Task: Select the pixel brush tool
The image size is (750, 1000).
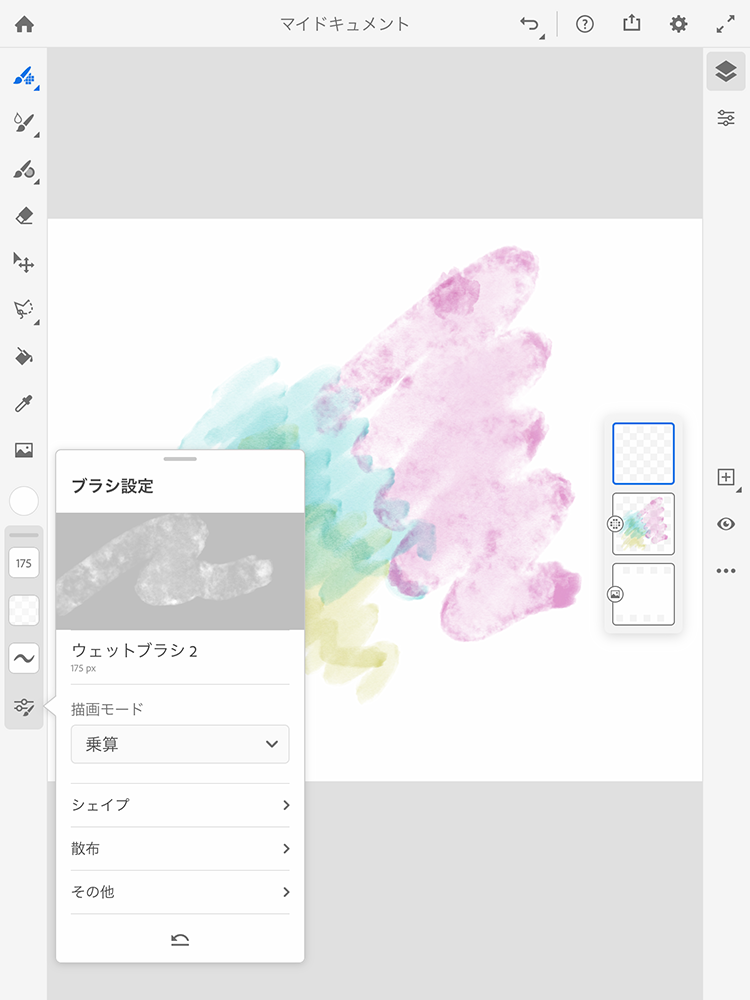Action: 25,77
